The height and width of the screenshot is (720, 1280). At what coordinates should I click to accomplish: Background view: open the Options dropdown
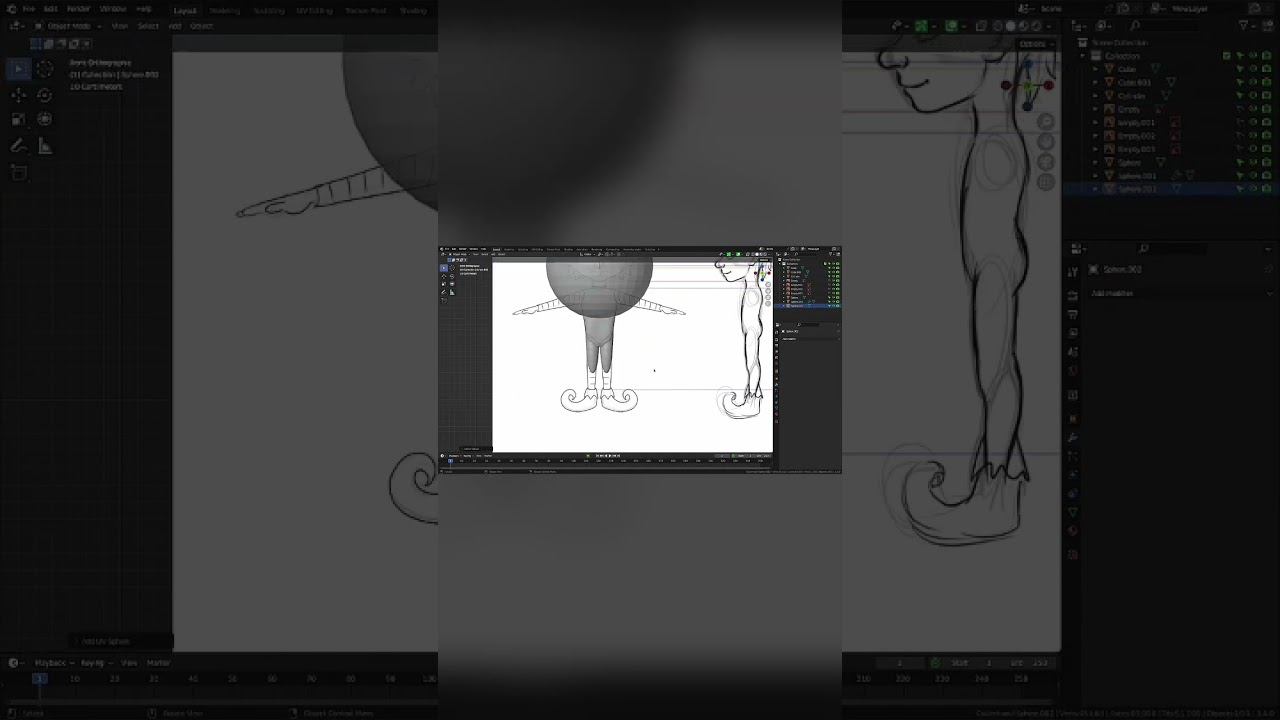(1036, 44)
